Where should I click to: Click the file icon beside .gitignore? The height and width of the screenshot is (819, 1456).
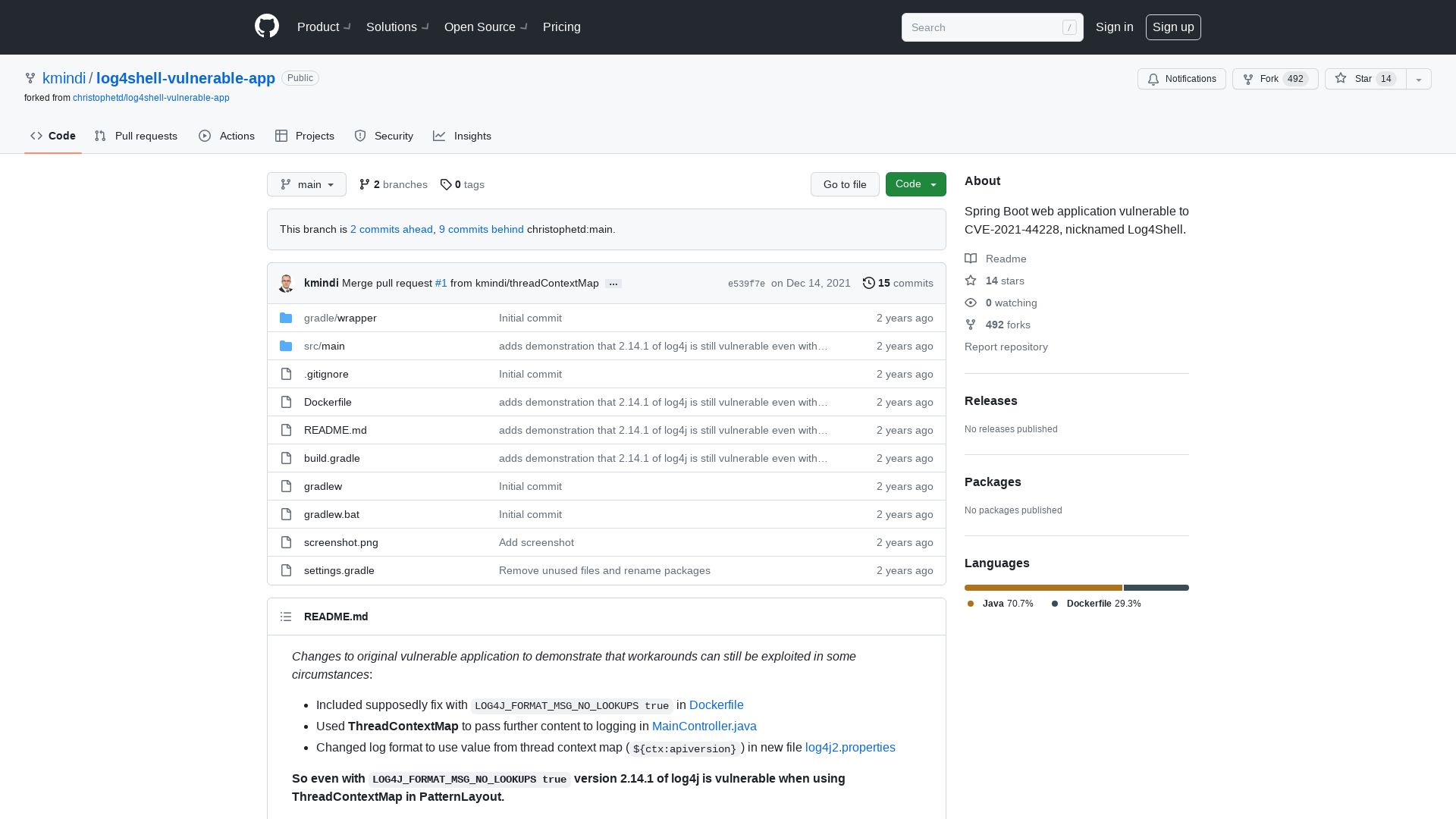286,374
